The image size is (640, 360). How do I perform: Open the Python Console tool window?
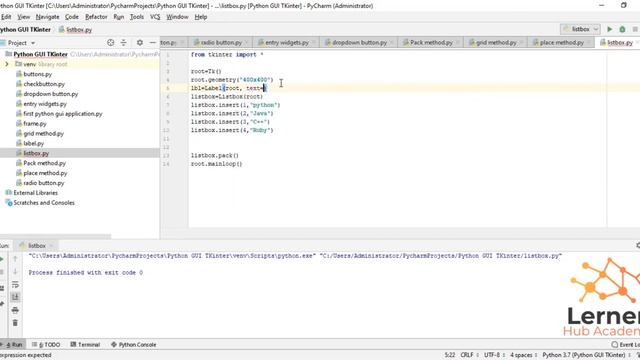point(133,345)
